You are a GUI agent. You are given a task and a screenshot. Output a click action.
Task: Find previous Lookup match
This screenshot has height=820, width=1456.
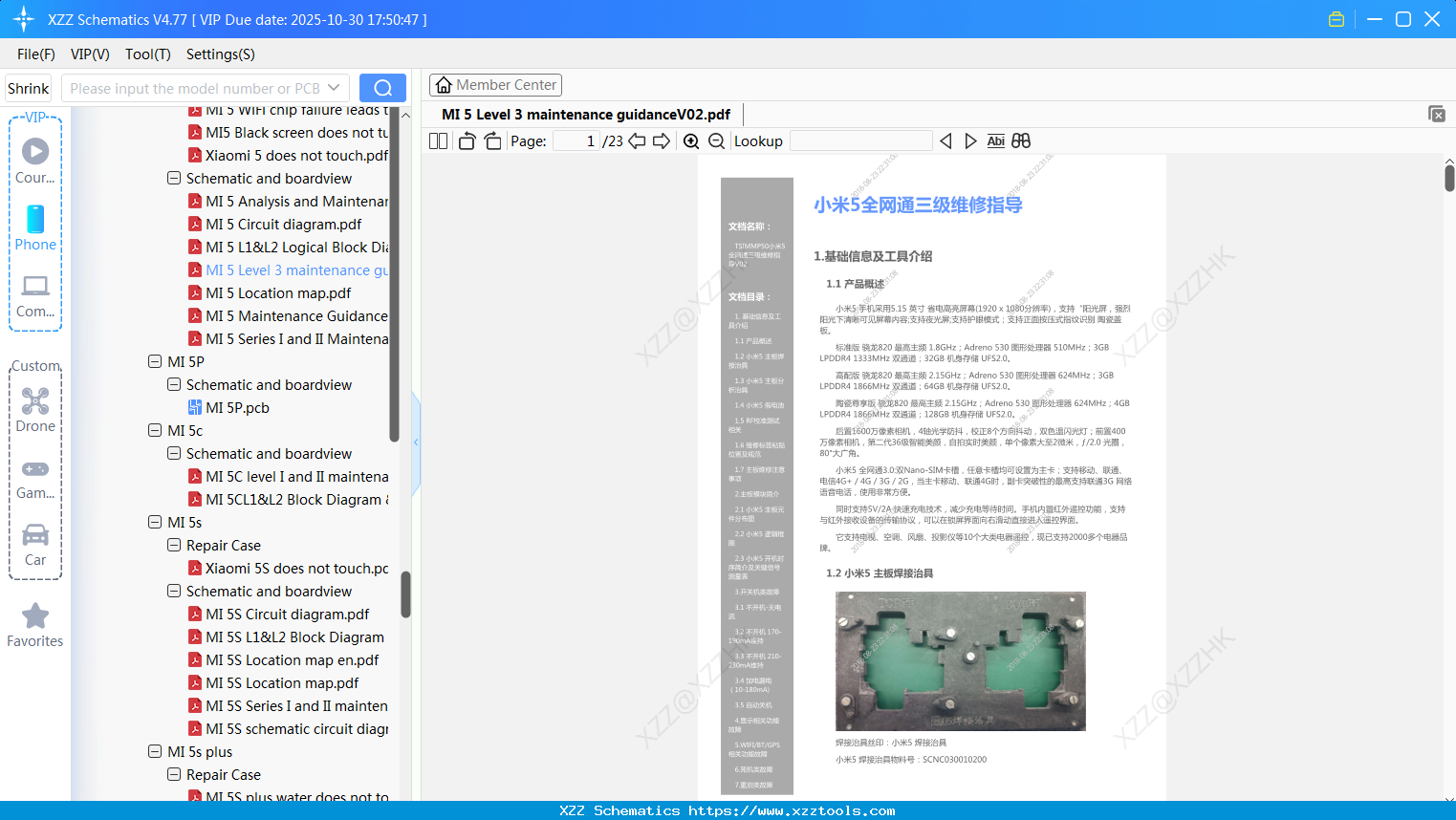point(945,141)
